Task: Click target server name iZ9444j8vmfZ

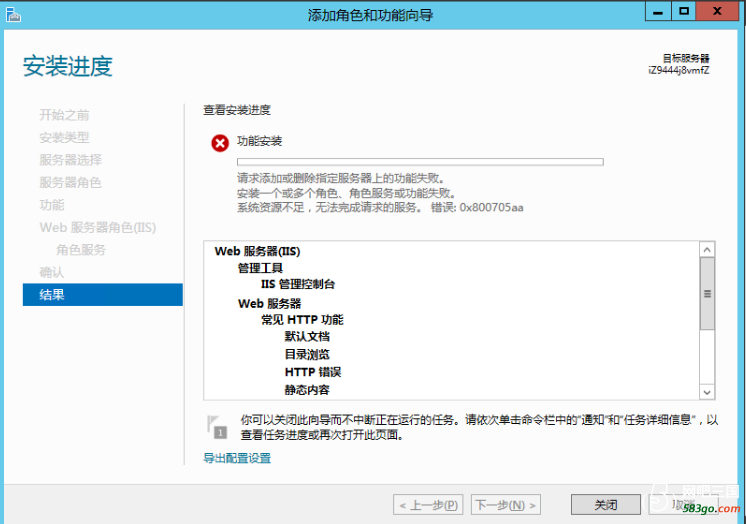Action: pos(678,70)
